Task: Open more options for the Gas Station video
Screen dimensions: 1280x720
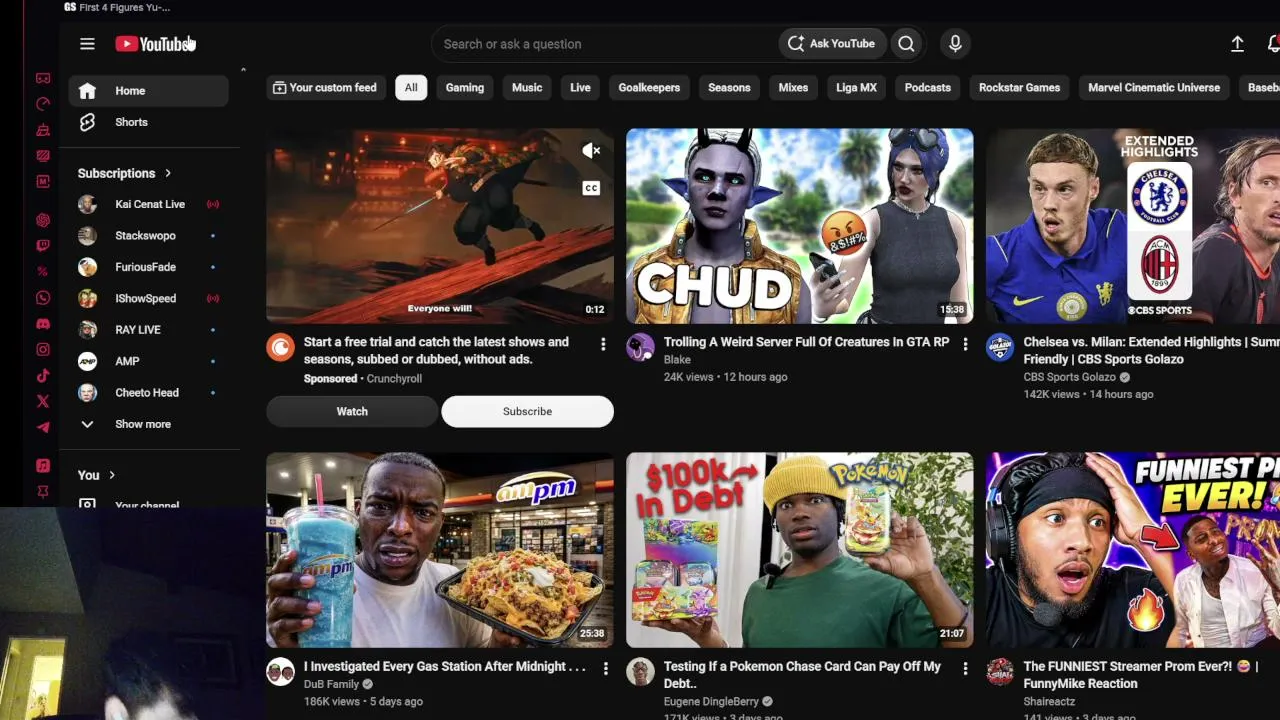Action: click(x=605, y=668)
